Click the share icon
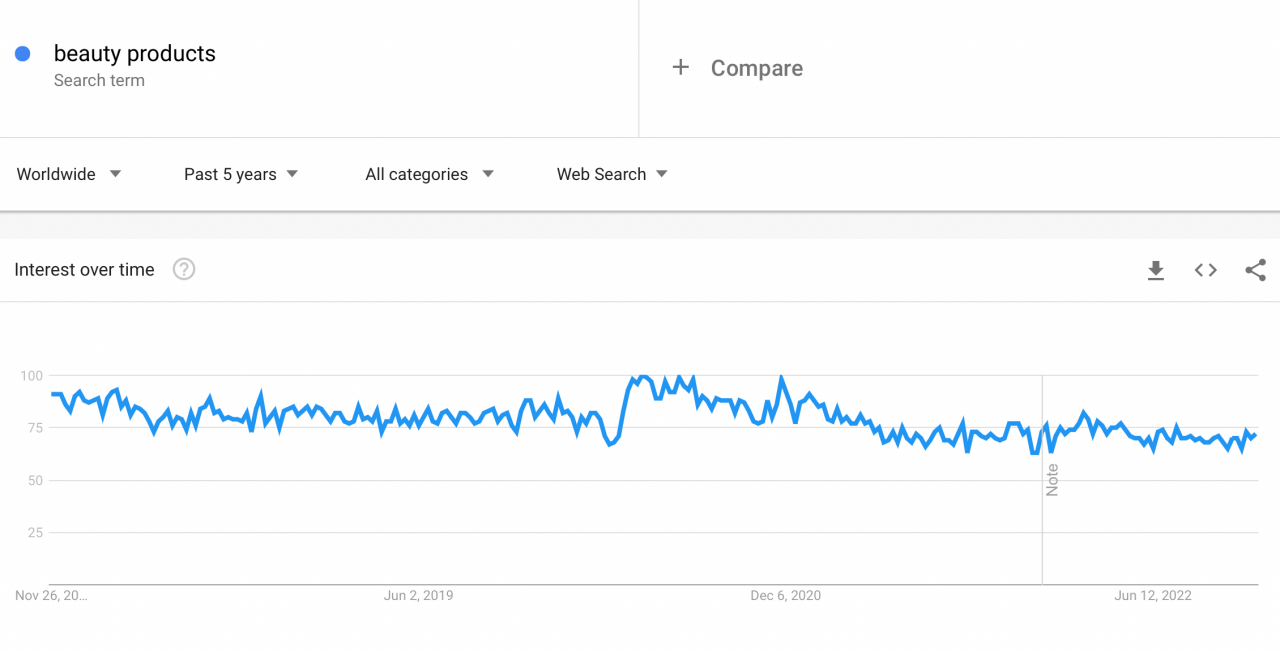This screenshot has height=651, width=1280. [x=1256, y=270]
